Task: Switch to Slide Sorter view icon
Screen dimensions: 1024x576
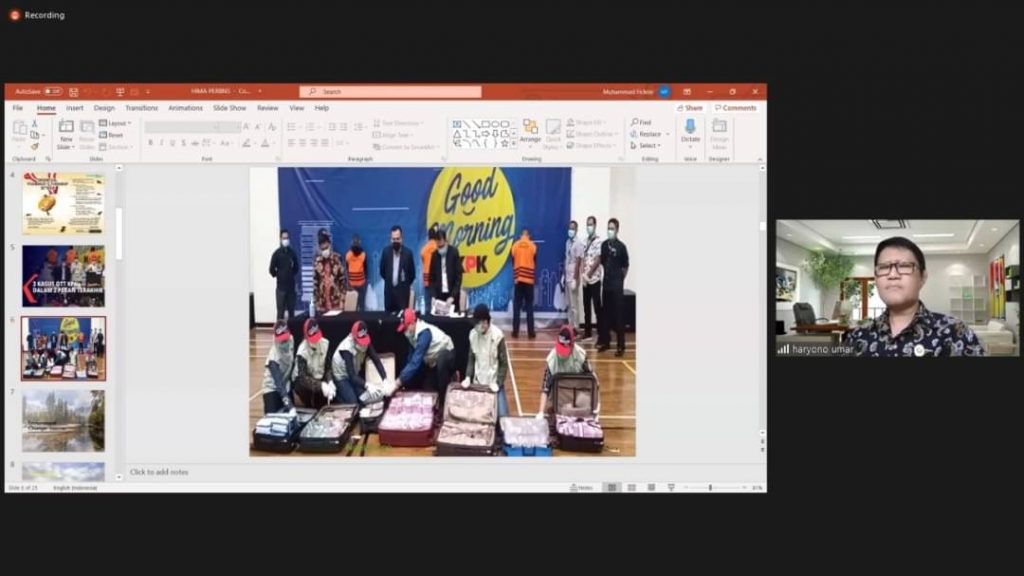Action: (x=632, y=488)
